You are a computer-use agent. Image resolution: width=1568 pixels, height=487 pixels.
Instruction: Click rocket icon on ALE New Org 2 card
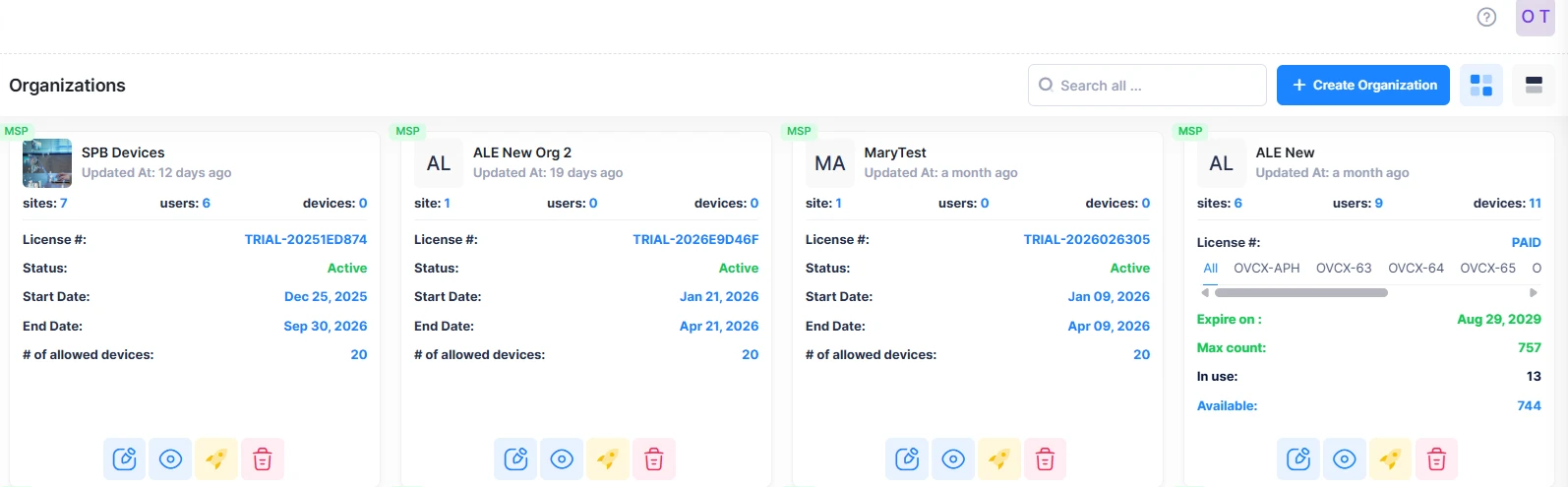click(608, 459)
